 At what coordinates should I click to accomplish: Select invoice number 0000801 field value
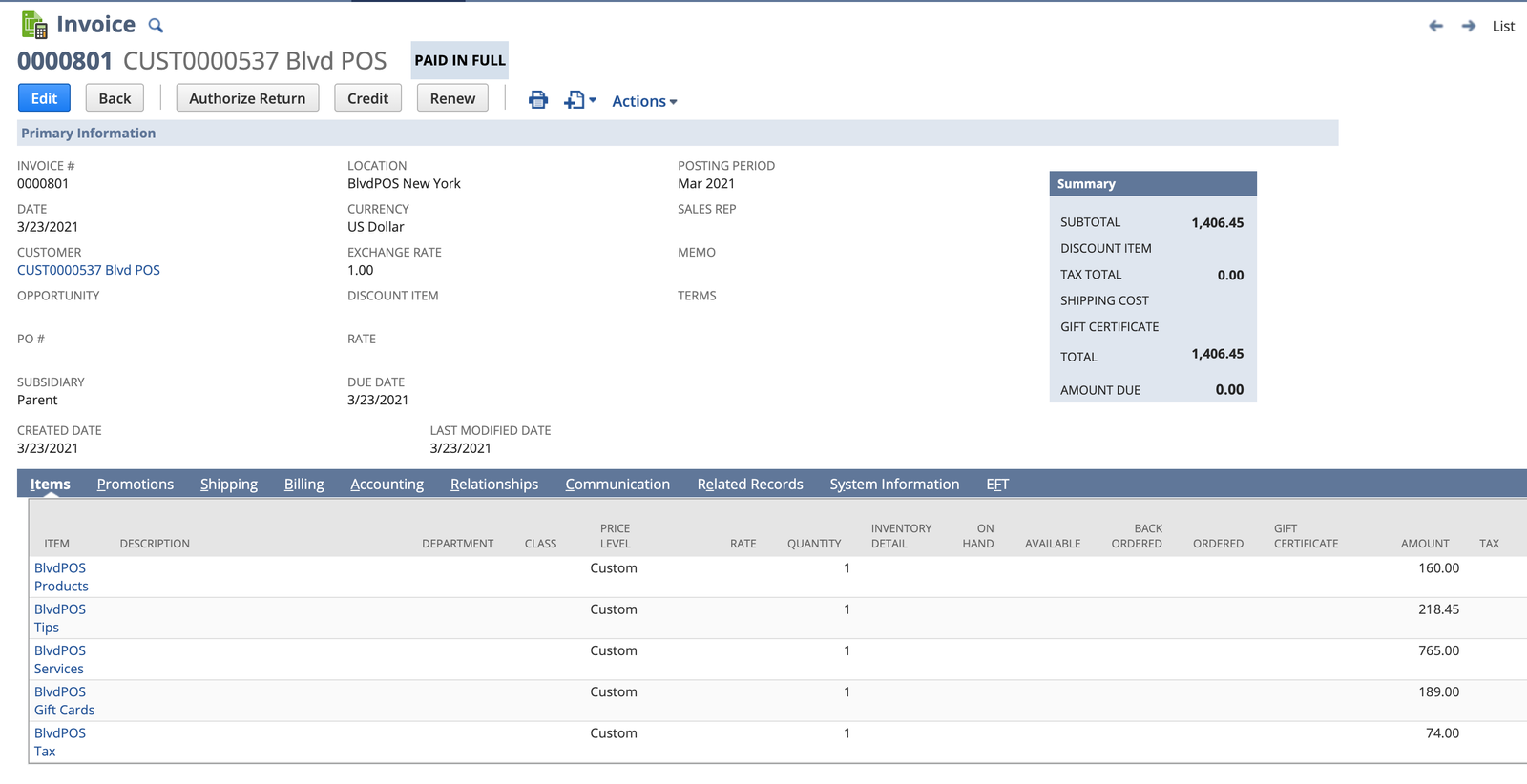pyautogui.click(x=43, y=184)
